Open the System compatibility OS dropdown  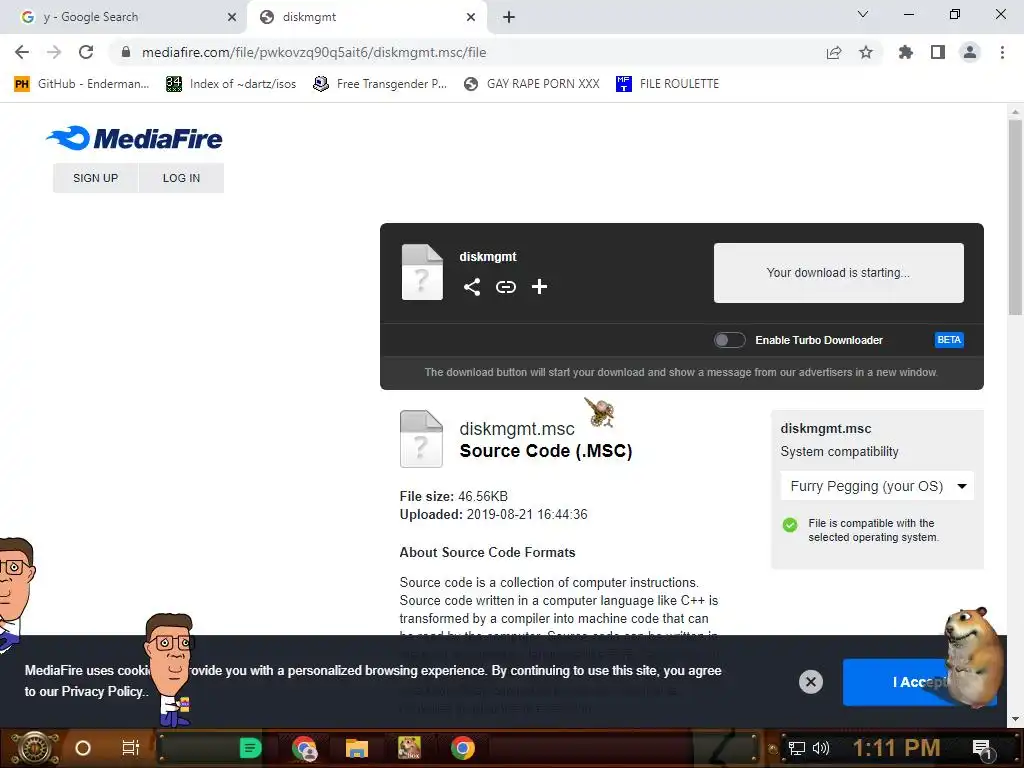coord(877,486)
